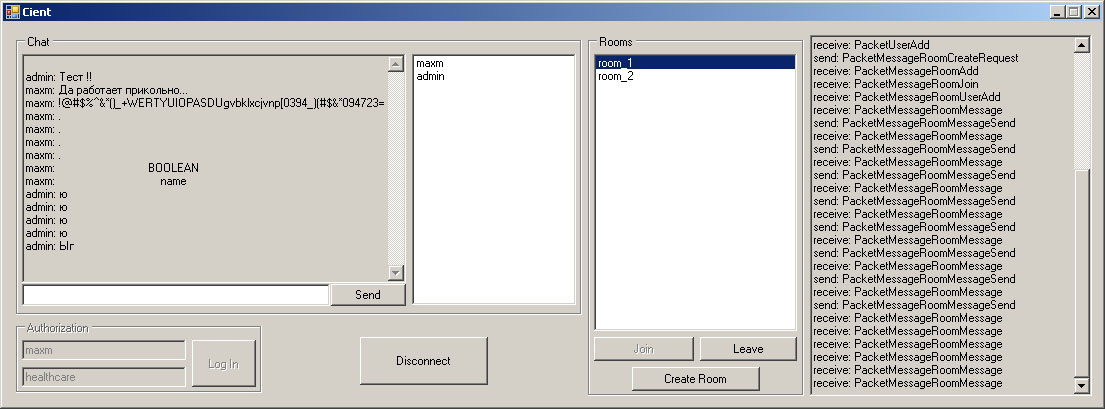
Task: Click the last PacketMessageRoomMessage log entry
Action: 908,383
